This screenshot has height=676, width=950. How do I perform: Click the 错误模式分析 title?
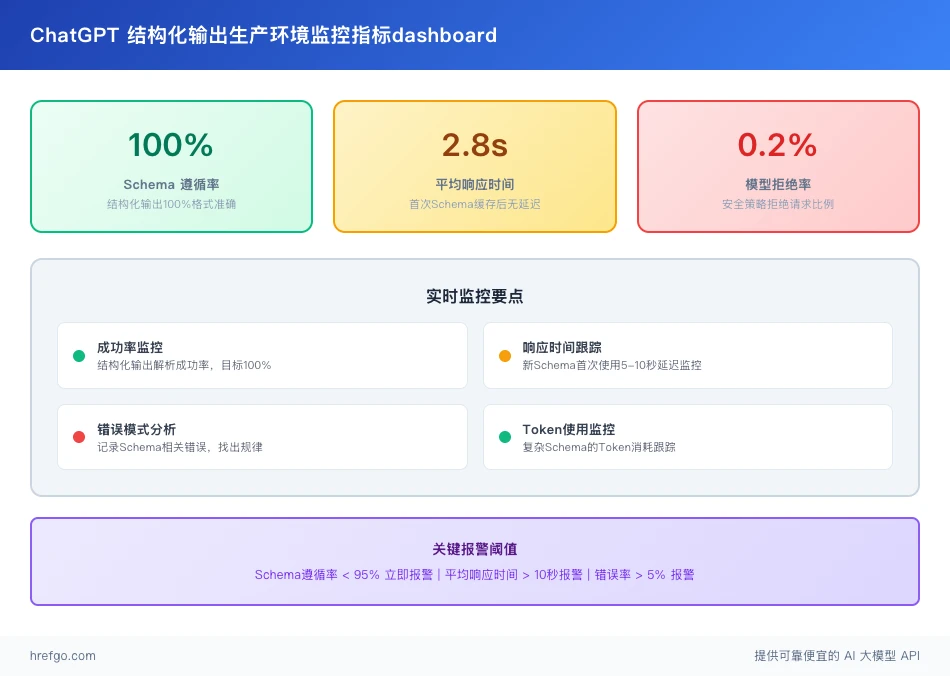(137, 429)
